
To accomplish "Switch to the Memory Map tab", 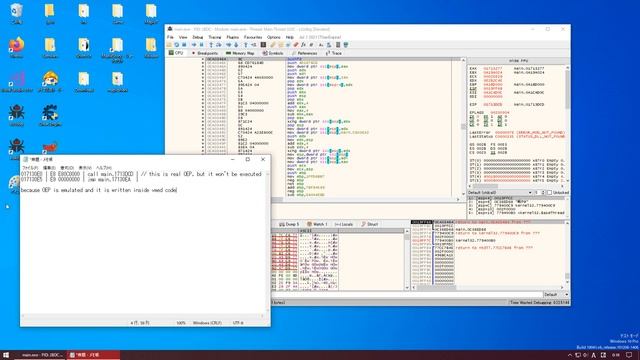I will (240, 53).
